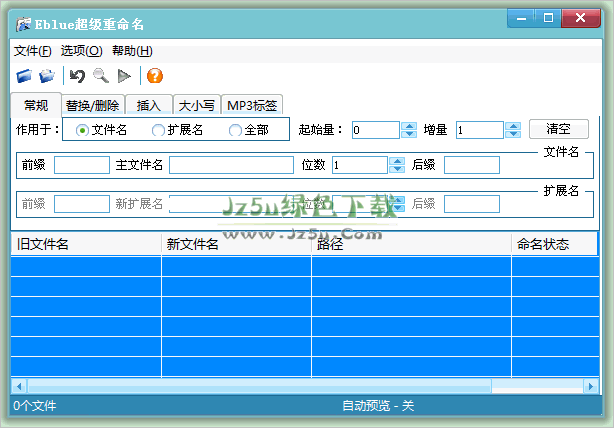Click the 命名状态 column header

[x=554, y=244]
